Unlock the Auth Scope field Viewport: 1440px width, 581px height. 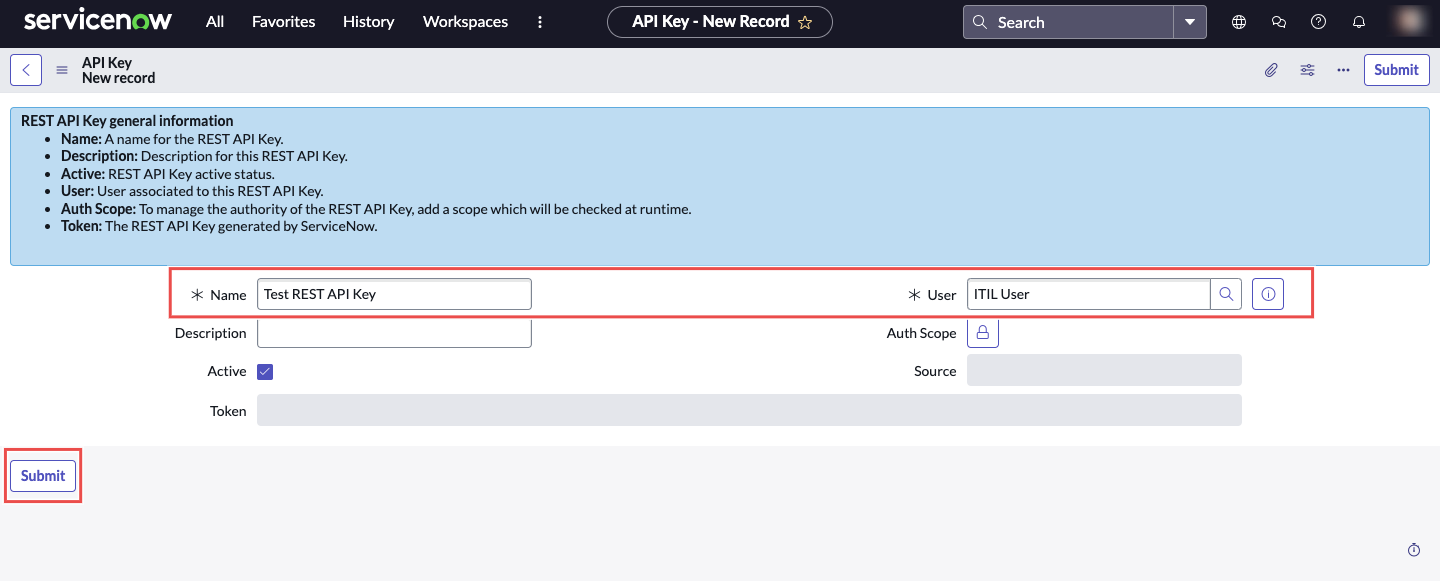click(x=982, y=332)
